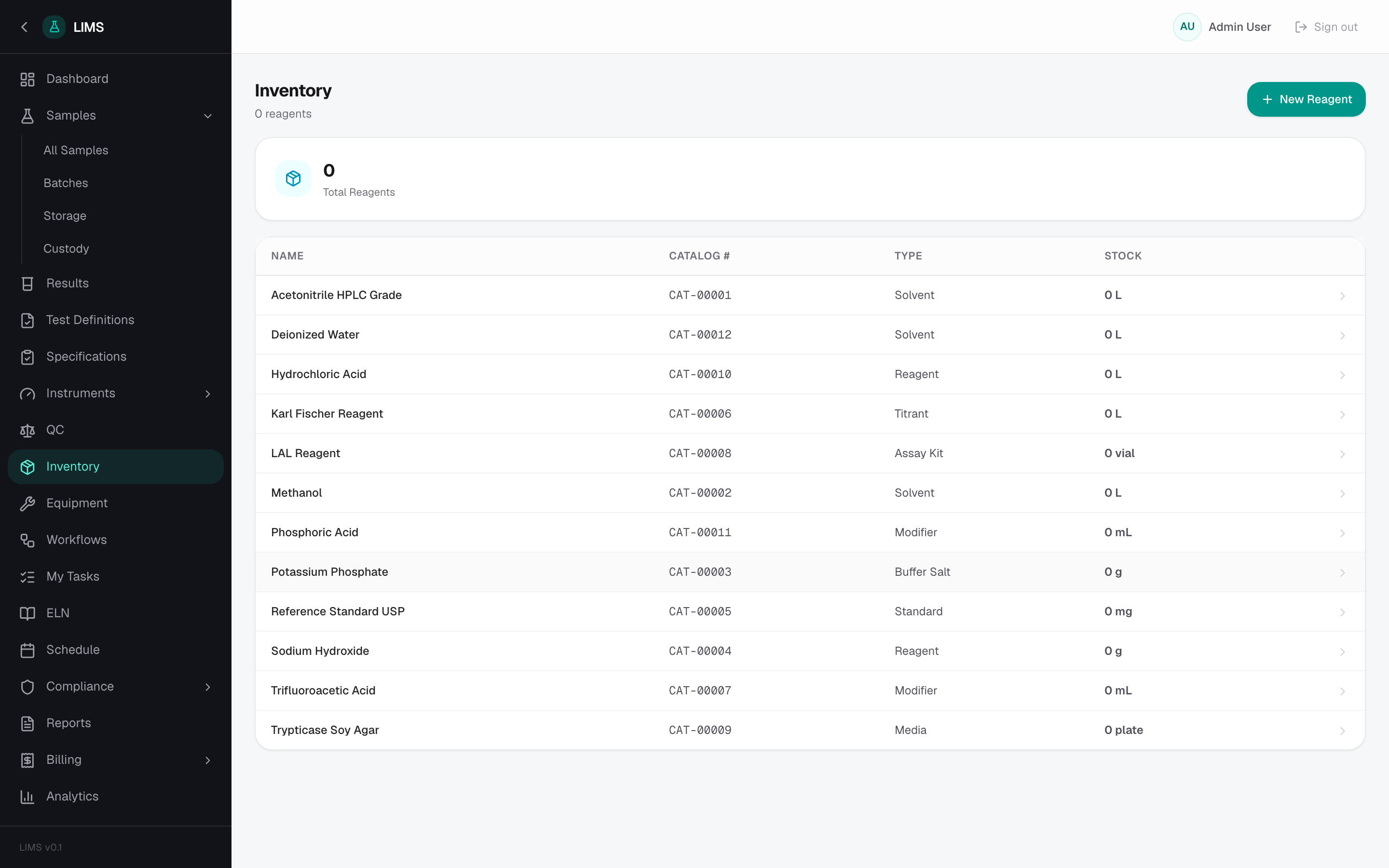The image size is (1389, 868).
Task: Open Acetonitrile HPLC Grade row chevron
Action: [1342, 296]
